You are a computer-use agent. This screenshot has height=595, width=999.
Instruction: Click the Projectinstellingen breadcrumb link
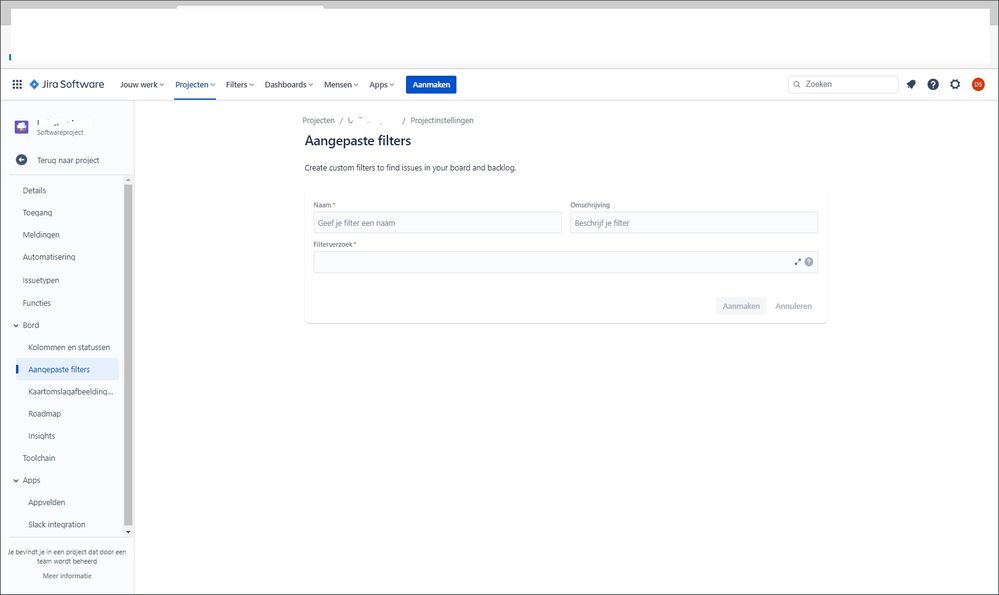(442, 120)
